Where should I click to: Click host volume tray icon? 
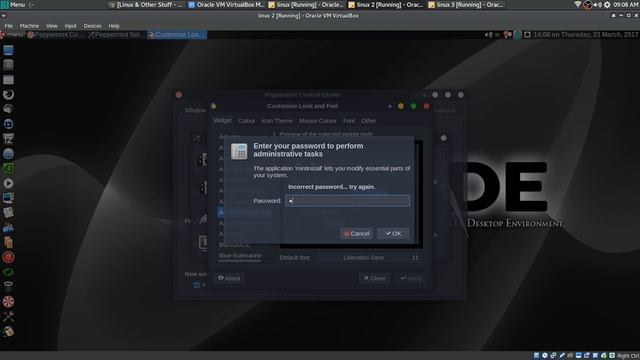(x=598, y=4)
